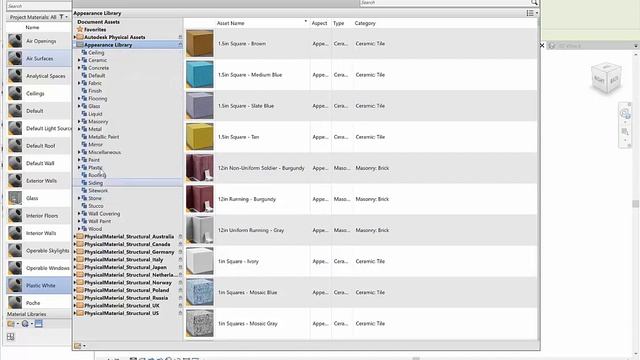Sort by Type column header
The height and width of the screenshot is (360, 640).
[x=339, y=23]
